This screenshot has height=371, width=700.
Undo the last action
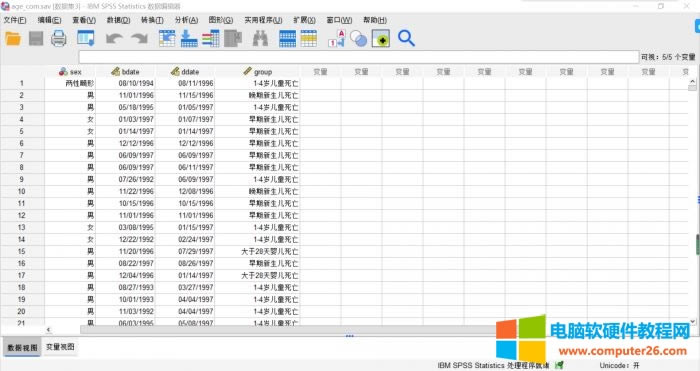coord(114,39)
